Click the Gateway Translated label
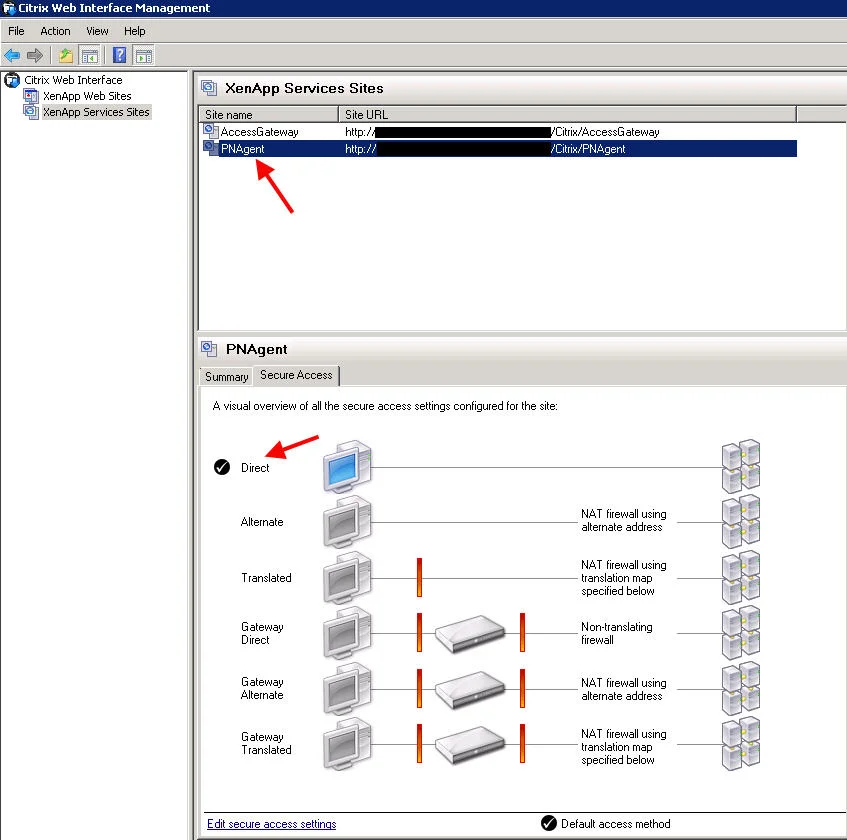The image size is (847, 840). click(x=266, y=743)
